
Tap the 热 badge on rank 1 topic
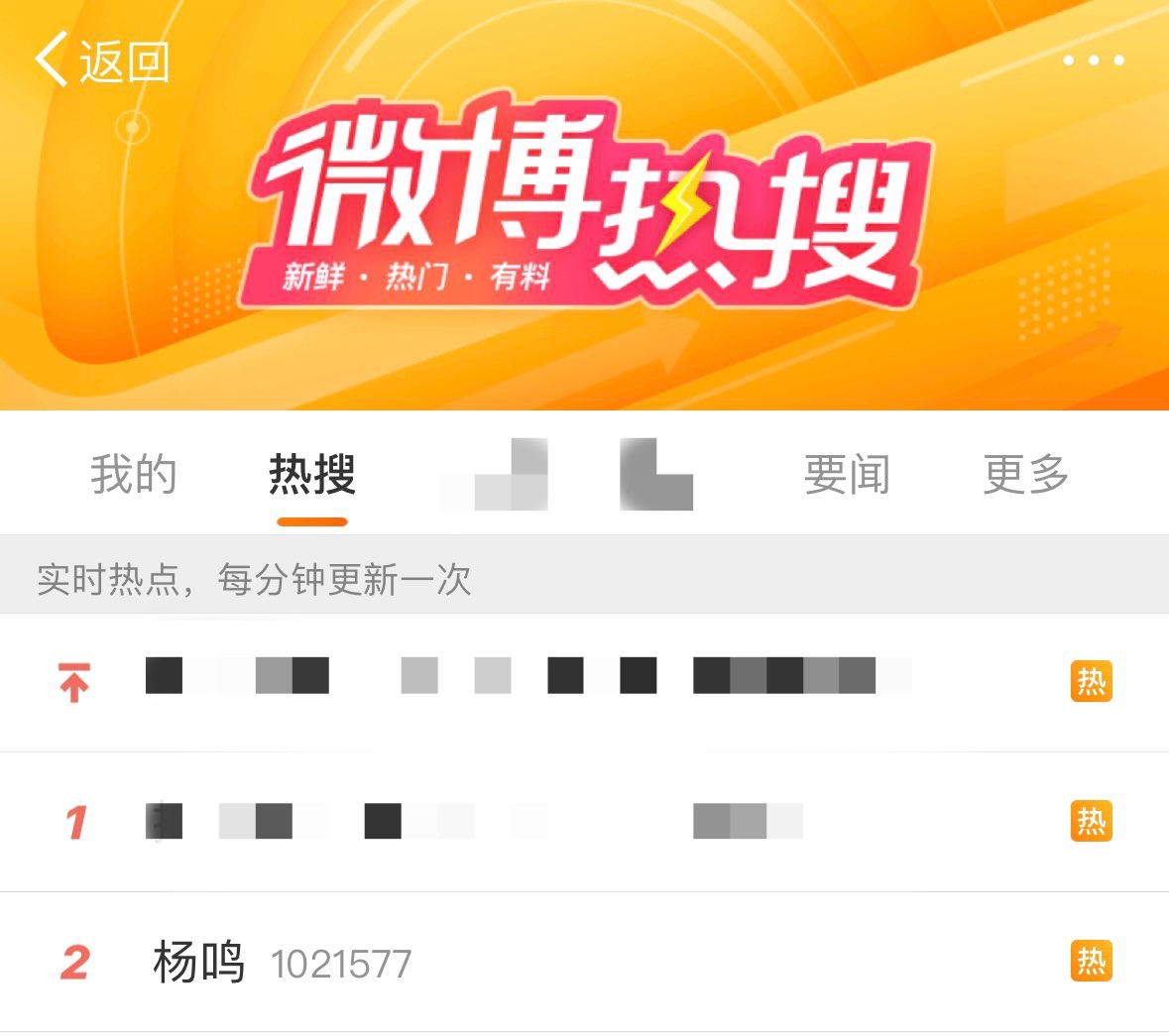pyautogui.click(x=1092, y=821)
